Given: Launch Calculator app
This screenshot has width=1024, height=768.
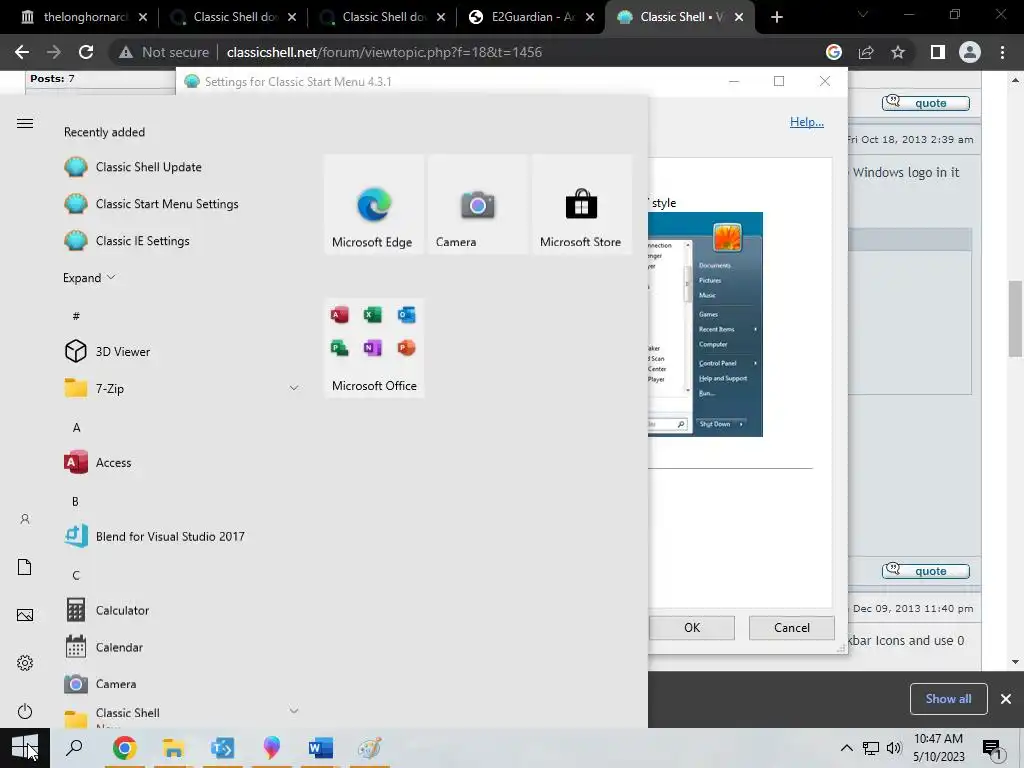Looking at the screenshot, I should point(107,610).
